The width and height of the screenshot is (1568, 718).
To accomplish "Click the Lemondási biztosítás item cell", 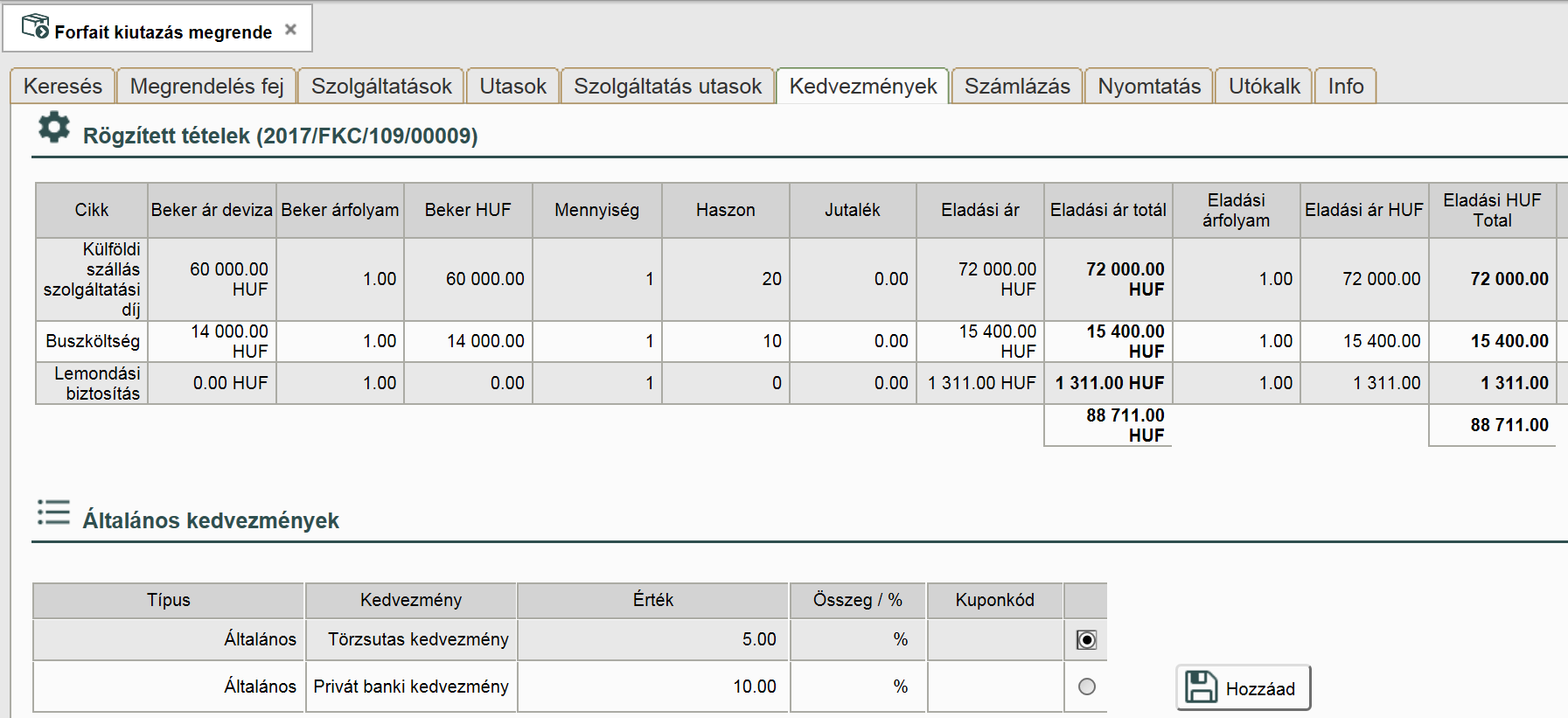I will [x=93, y=383].
